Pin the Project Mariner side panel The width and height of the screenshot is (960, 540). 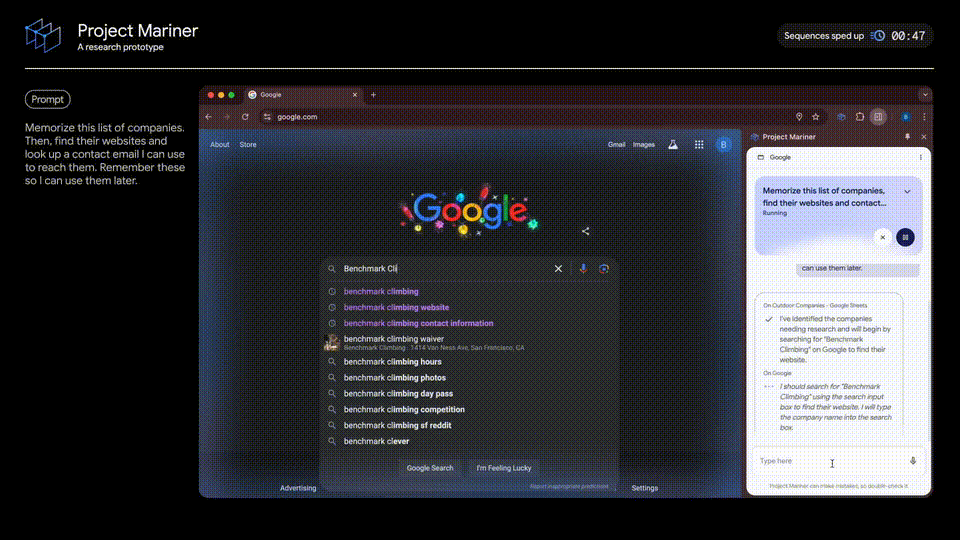[x=907, y=137]
